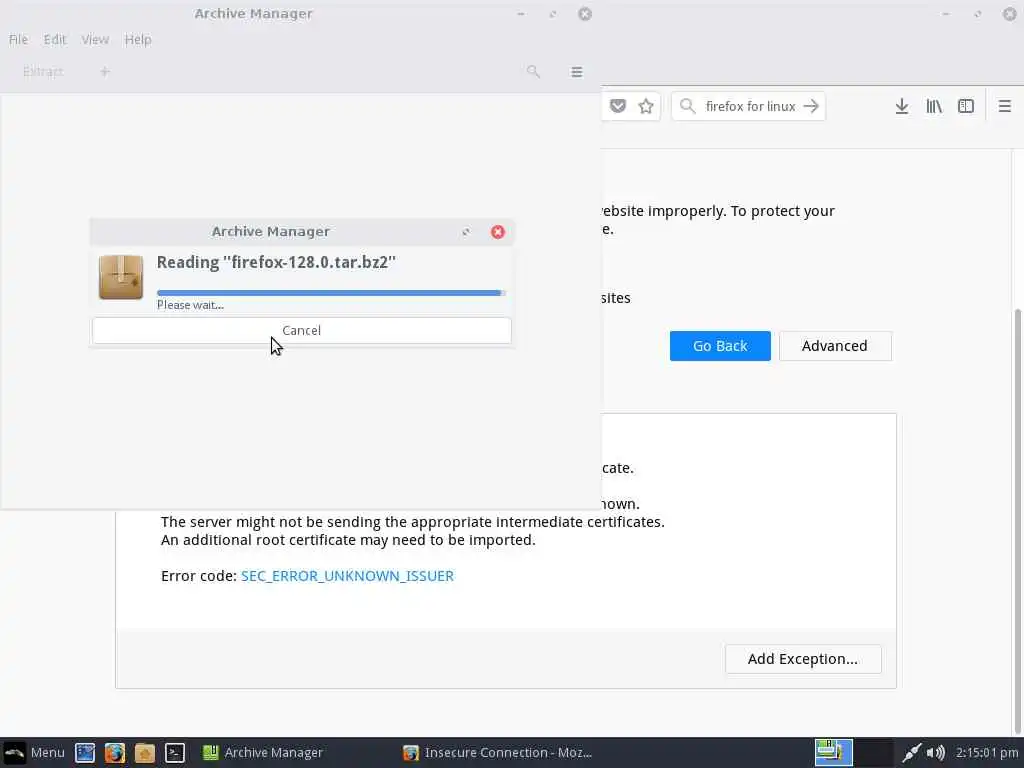Maximize the Firefox window
This screenshot has width=1024, height=768.
coord(977,14)
